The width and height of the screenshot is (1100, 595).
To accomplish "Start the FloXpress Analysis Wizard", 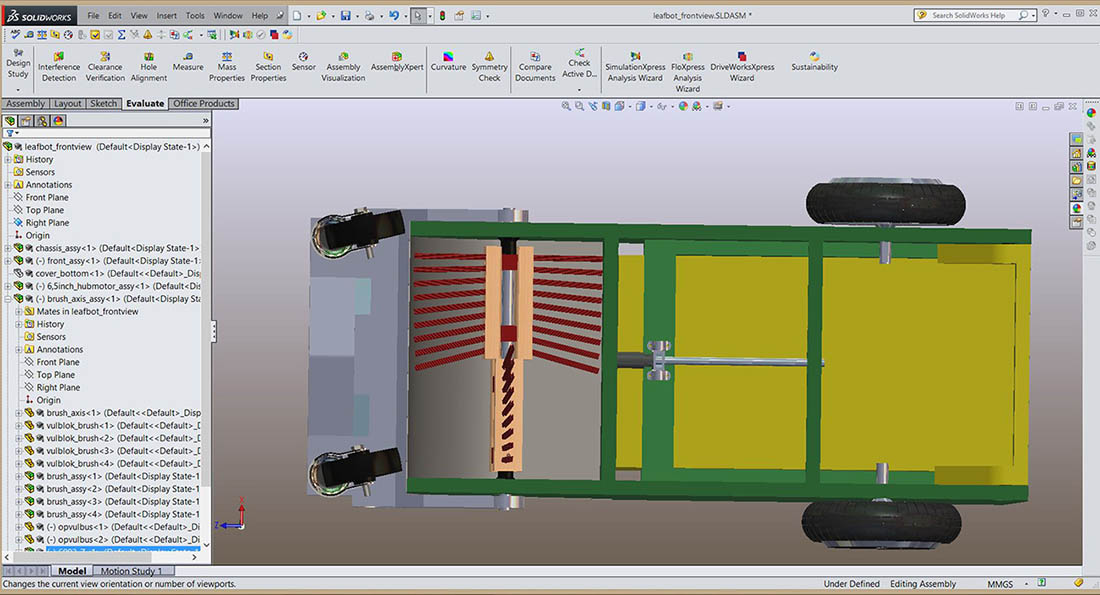I will [688, 72].
